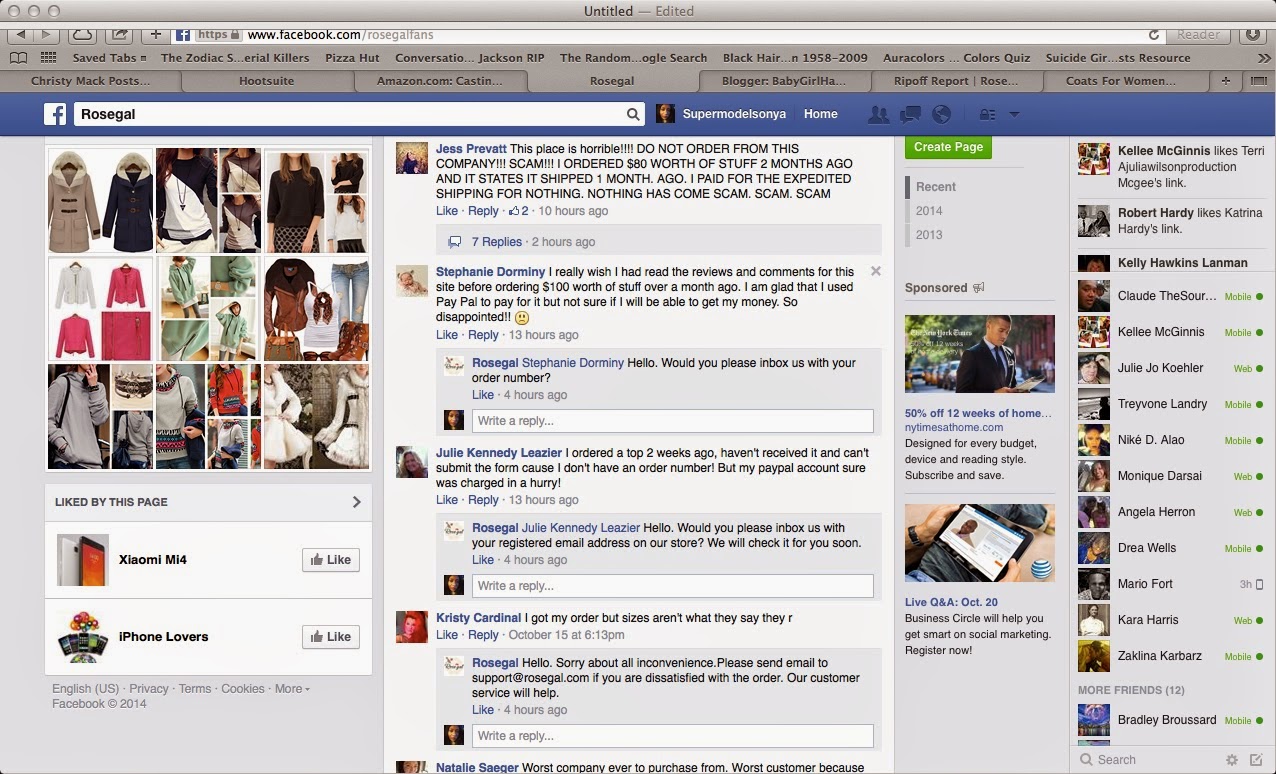Click Safari back button
The height and width of the screenshot is (774, 1276).
[19, 34]
